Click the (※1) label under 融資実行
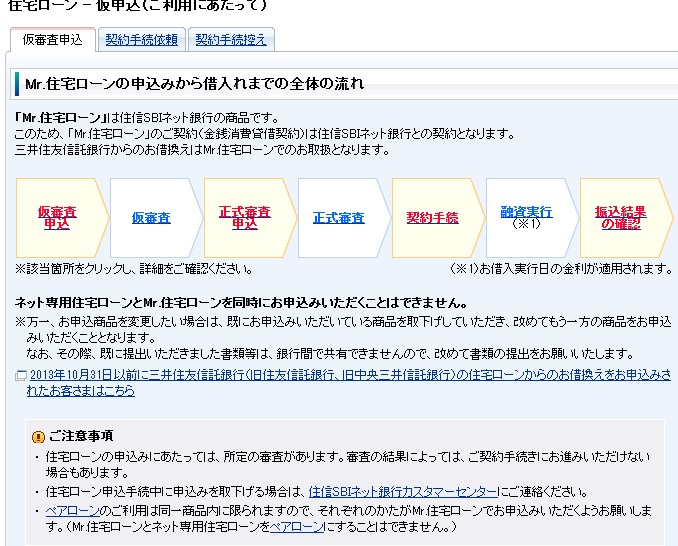Viewport: 678px width, 546px height. click(526, 224)
